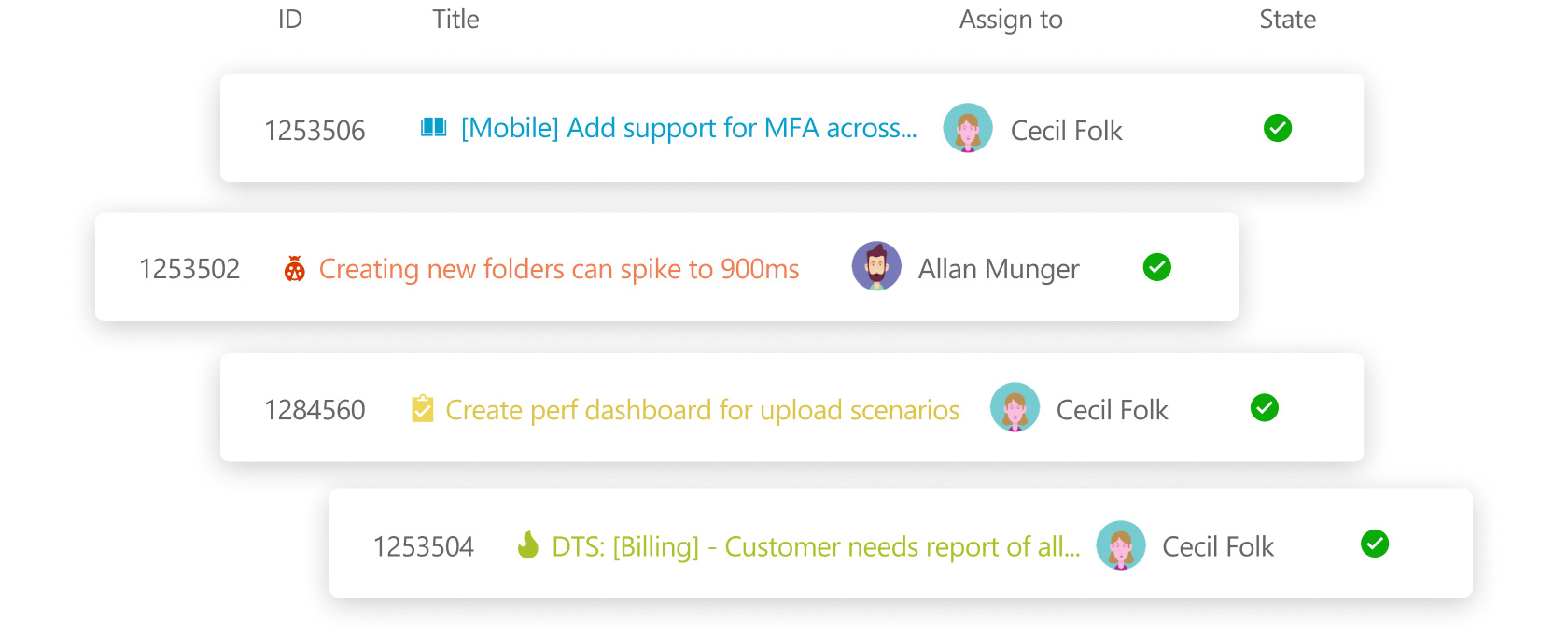Open 'Creating new folders can spike to 900ms' bug

(559, 269)
